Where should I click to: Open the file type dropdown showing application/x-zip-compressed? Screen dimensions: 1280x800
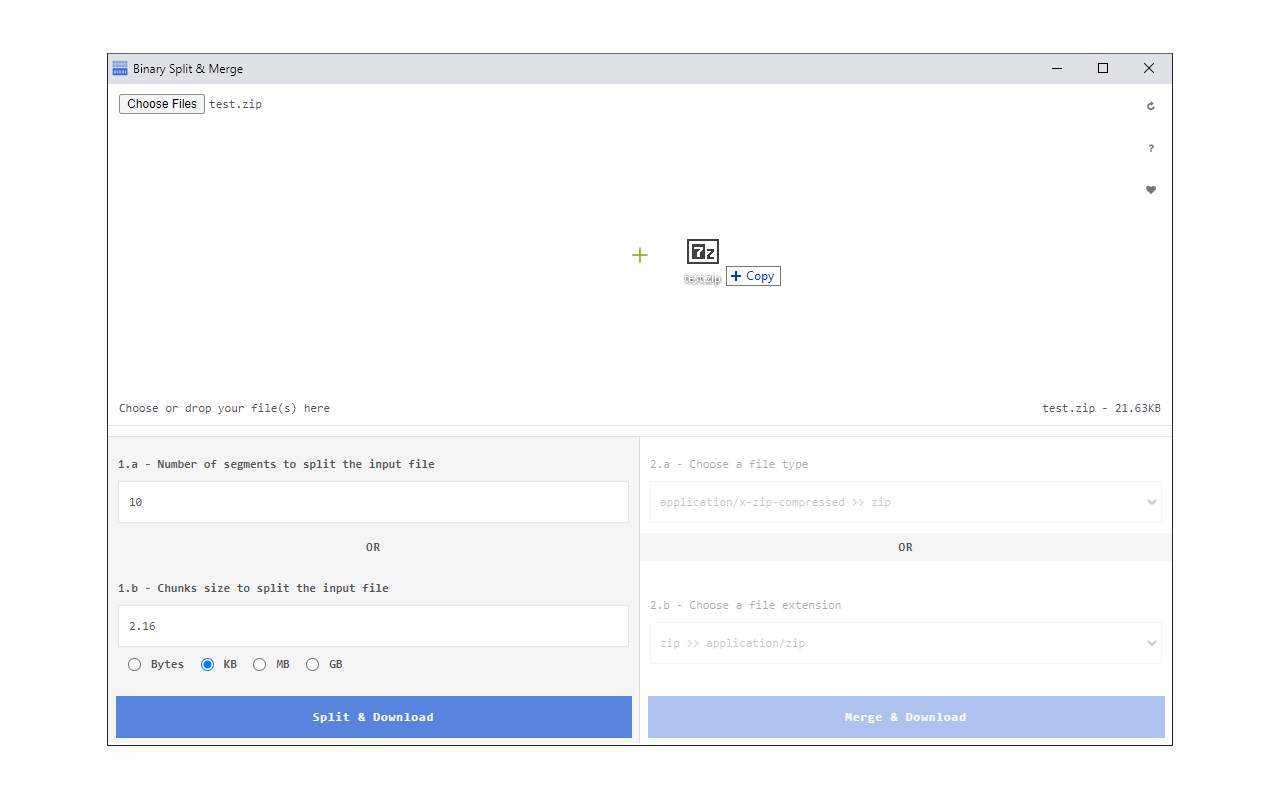[x=905, y=502]
